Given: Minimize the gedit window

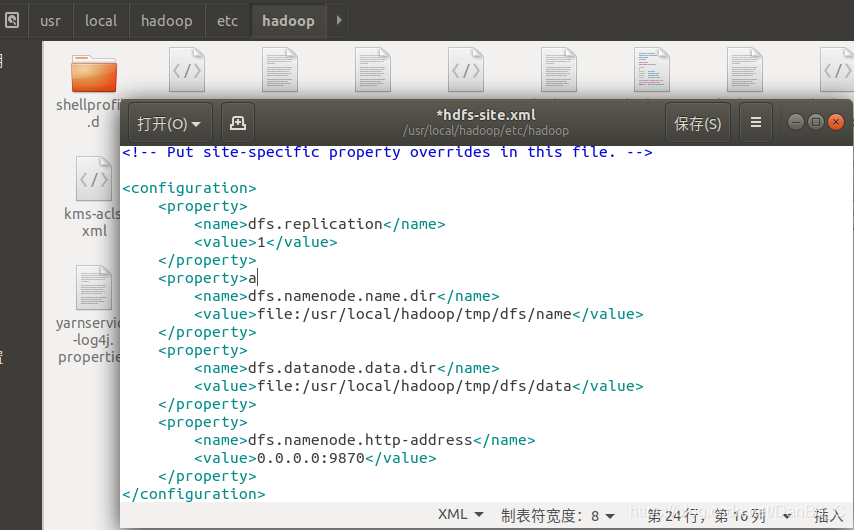Looking at the screenshot, I should 795,122.
